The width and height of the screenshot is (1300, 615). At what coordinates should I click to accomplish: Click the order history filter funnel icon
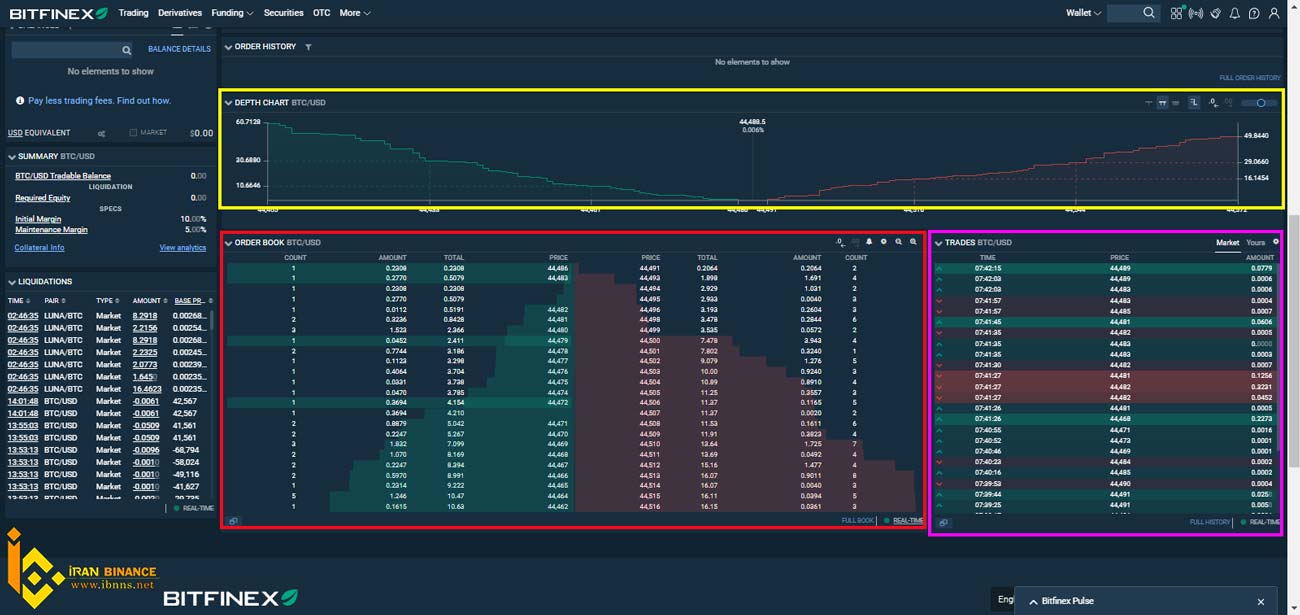pos(308,47)
